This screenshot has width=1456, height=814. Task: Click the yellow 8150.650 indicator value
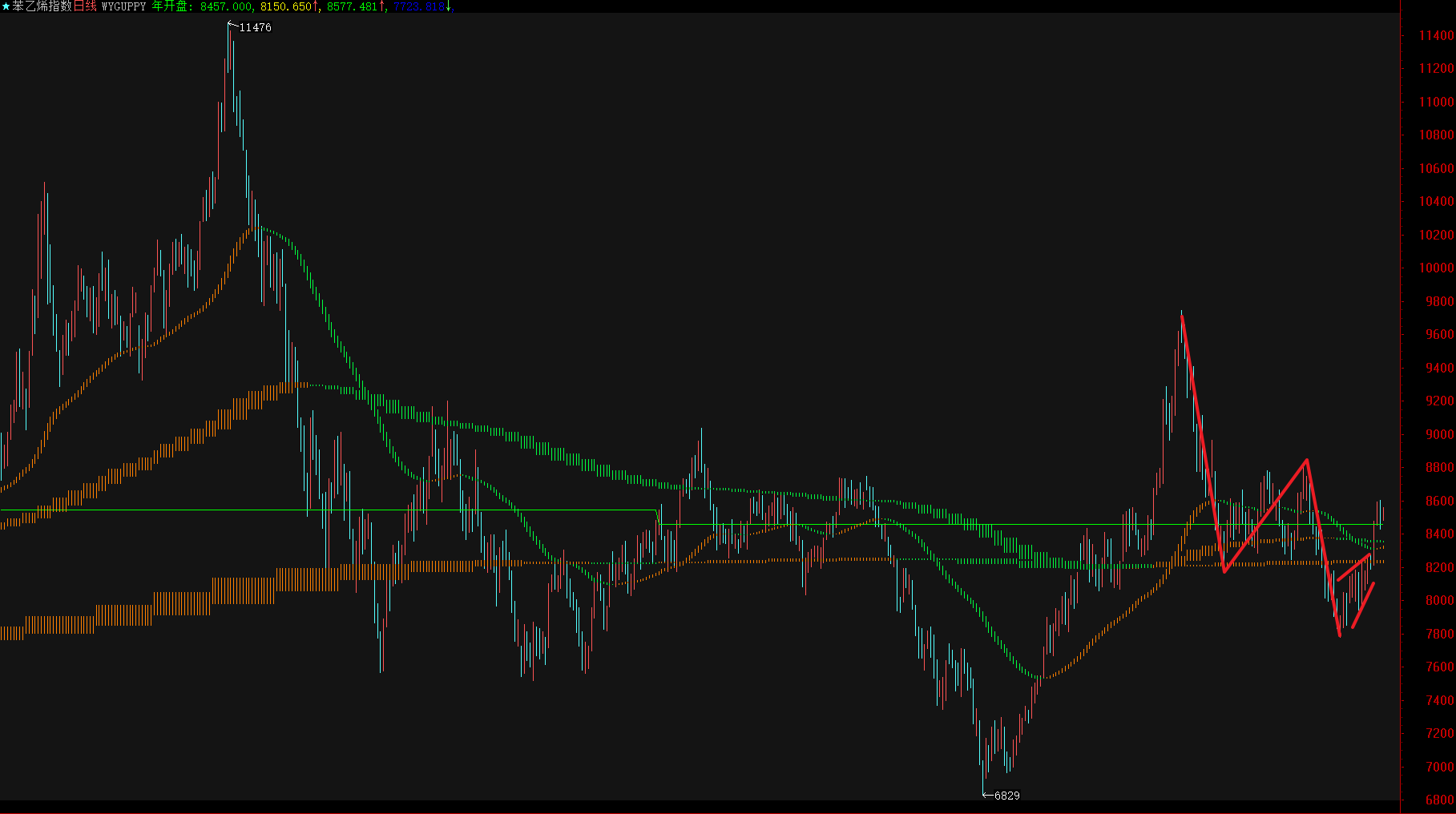coord(285,6)
